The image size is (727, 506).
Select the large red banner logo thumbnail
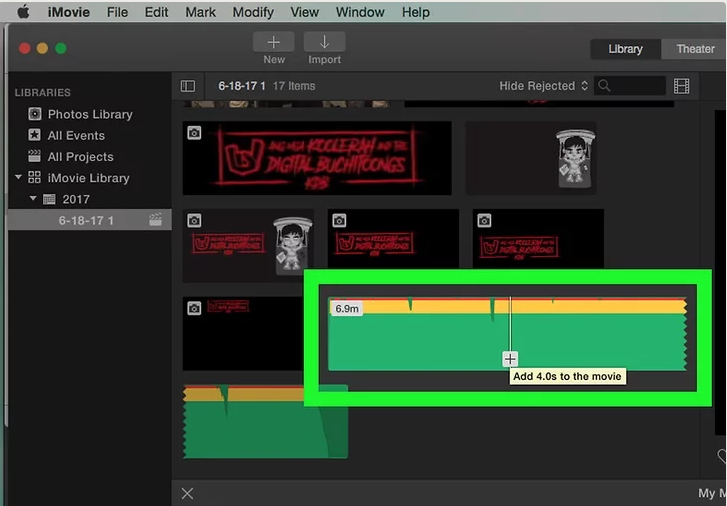[x=317, y=158]
